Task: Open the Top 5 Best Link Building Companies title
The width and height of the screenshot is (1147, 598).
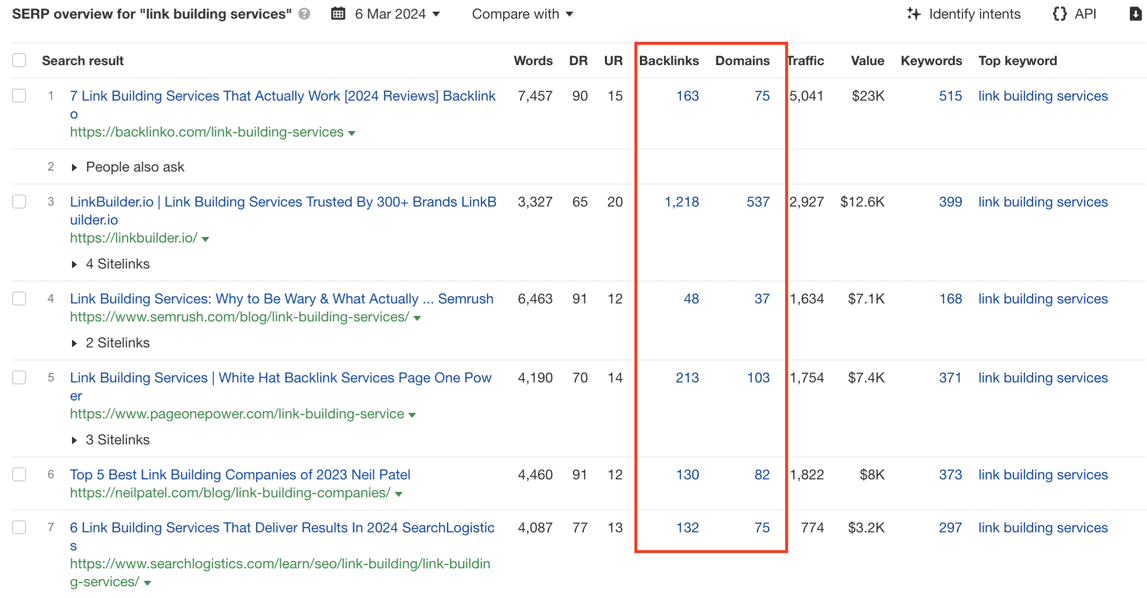Action: tap(240, 474)
